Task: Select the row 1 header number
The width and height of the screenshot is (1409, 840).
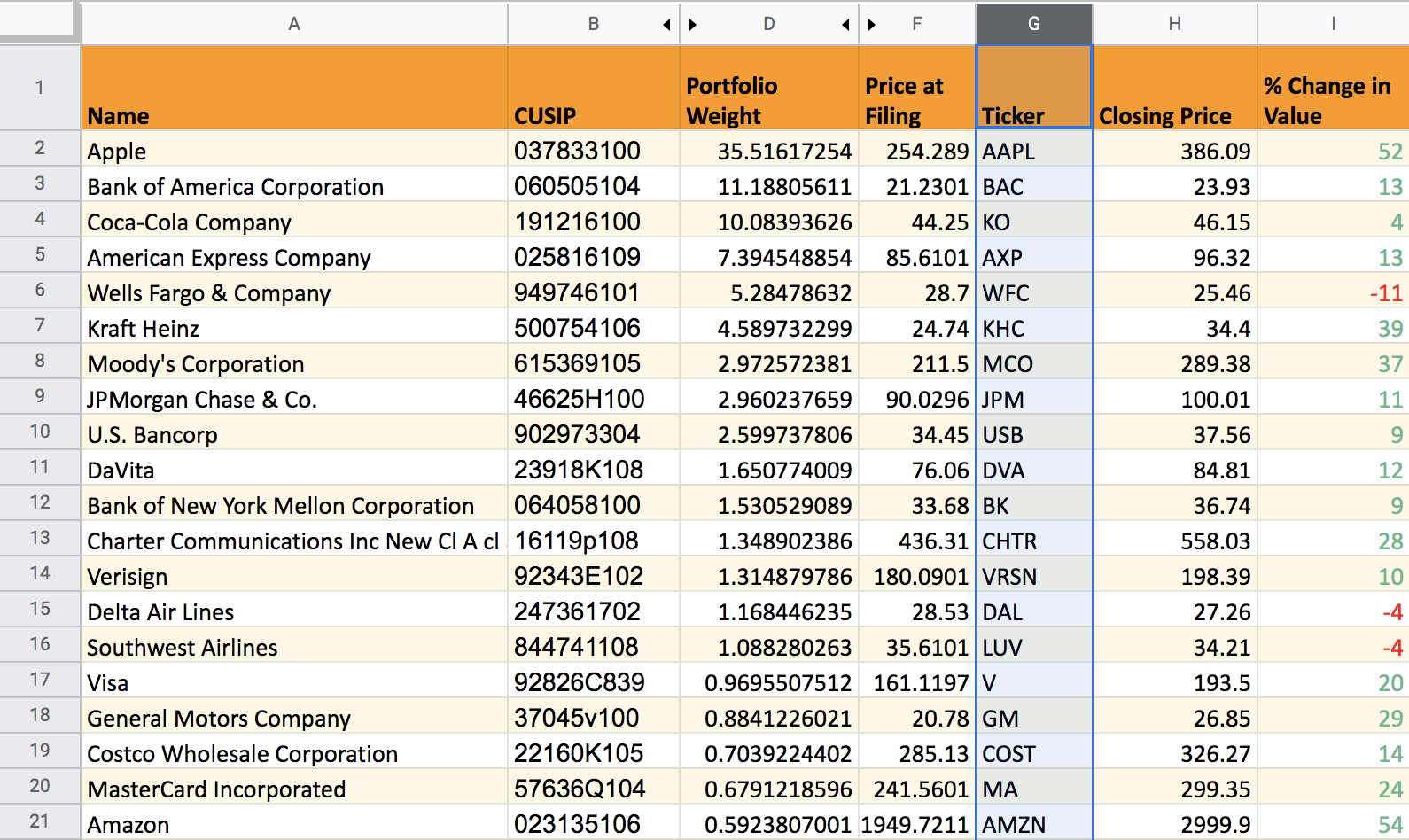Action: pyautogui.click(x=40, y=88)
